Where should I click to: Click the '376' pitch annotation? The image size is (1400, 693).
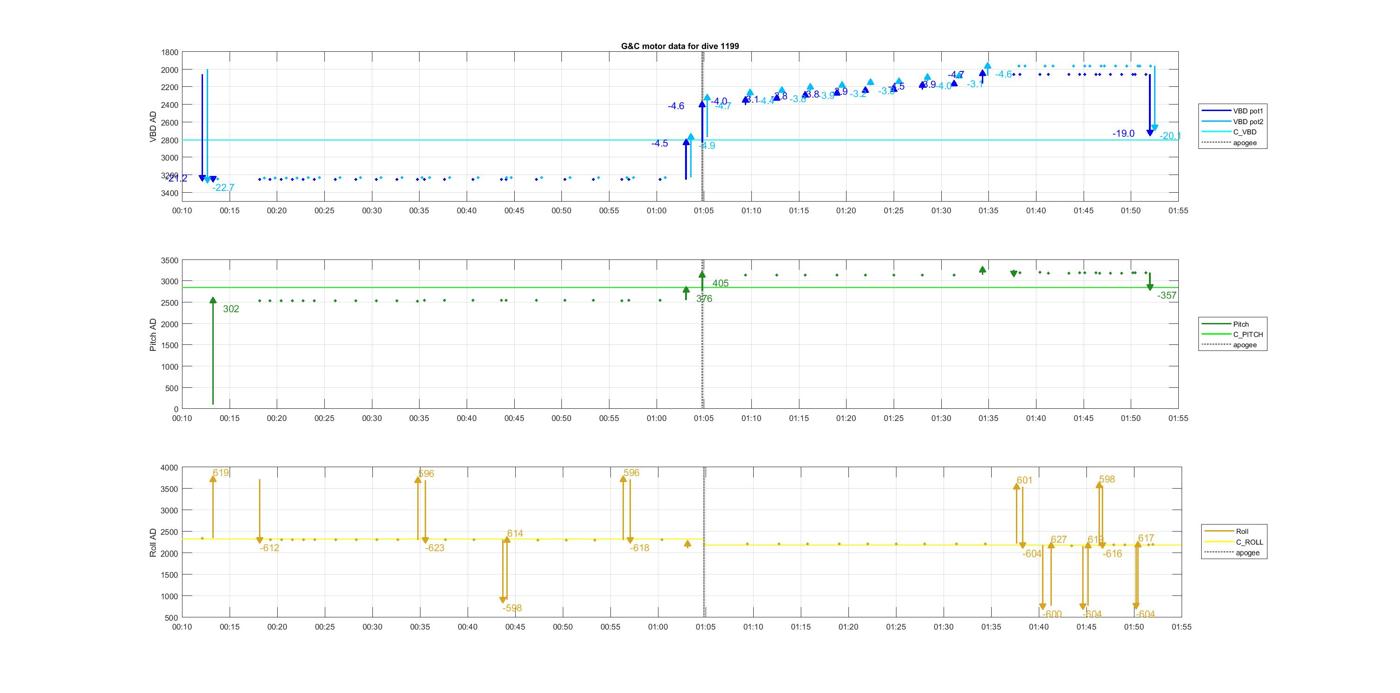[704, 299]
